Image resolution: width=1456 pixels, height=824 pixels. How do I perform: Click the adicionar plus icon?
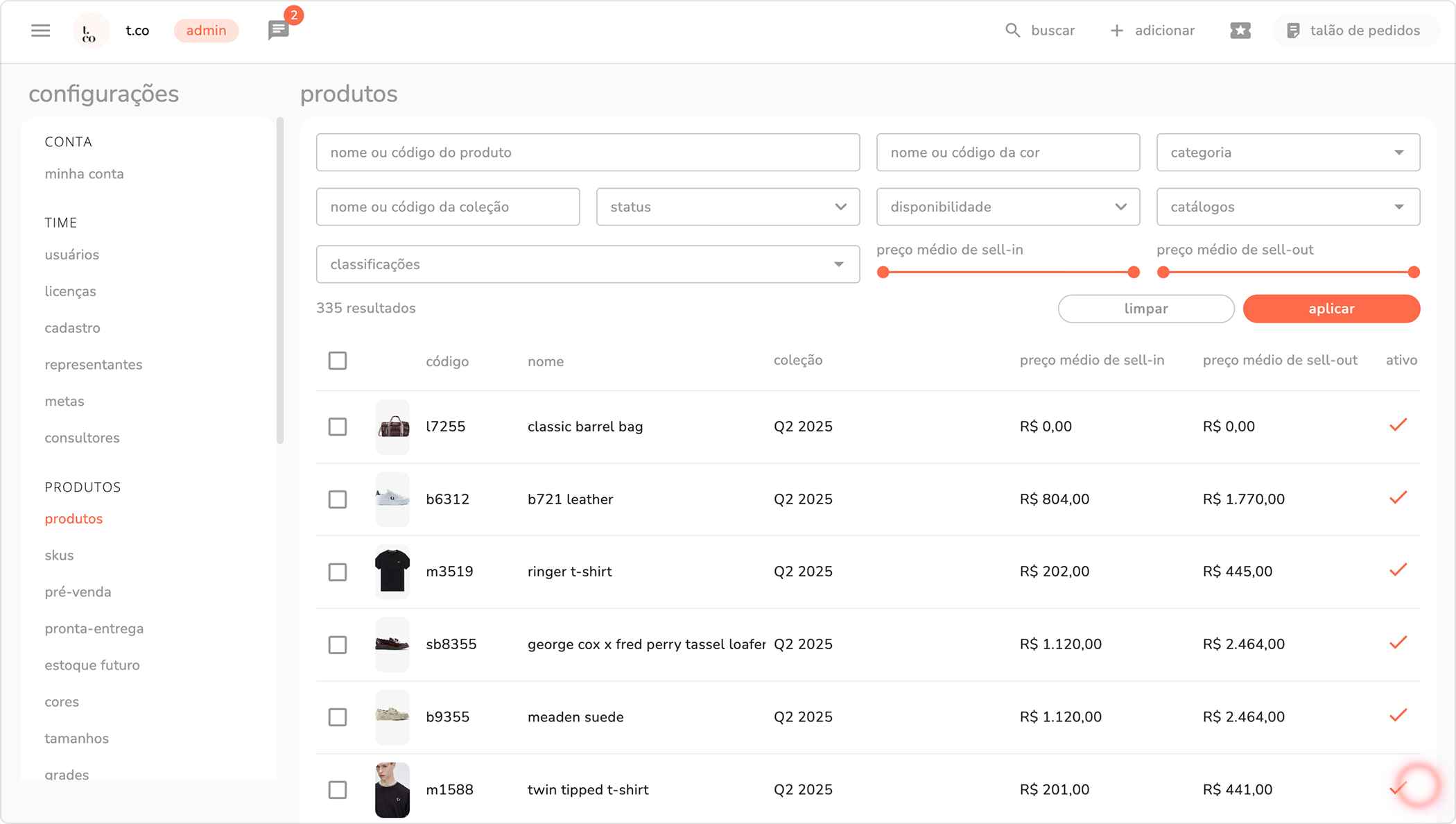tap(1116, 31)
